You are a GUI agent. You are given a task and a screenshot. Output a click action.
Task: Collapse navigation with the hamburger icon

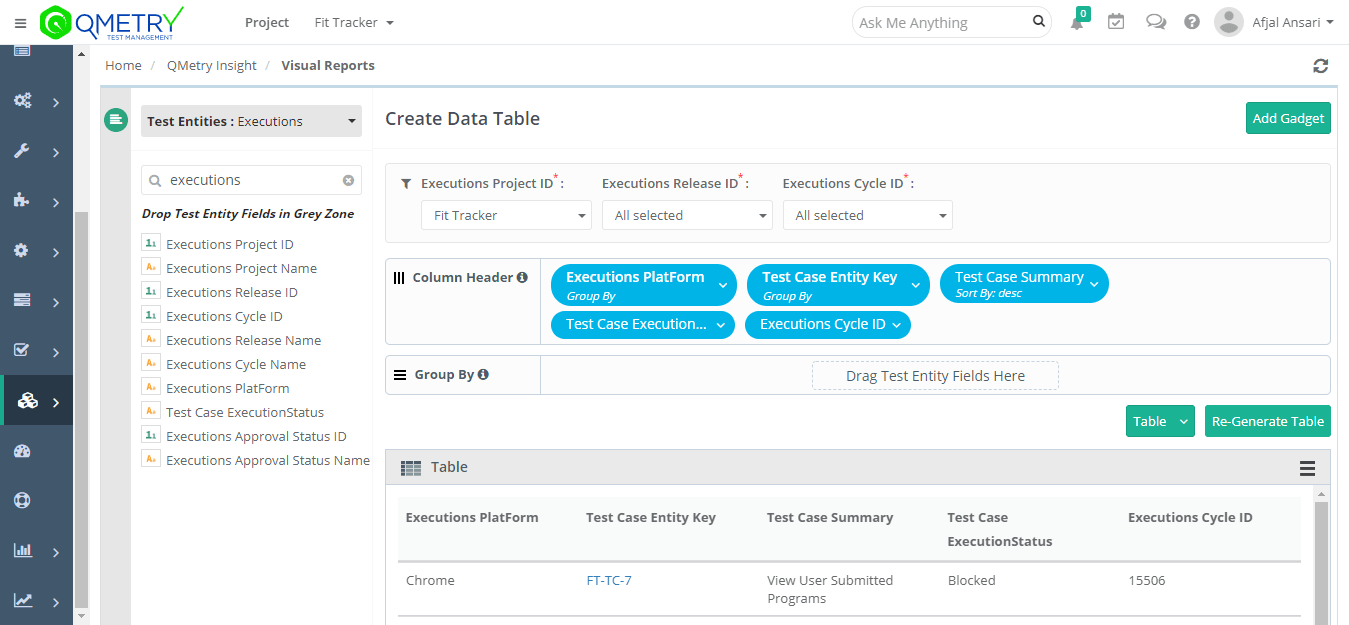coord(19,22)
